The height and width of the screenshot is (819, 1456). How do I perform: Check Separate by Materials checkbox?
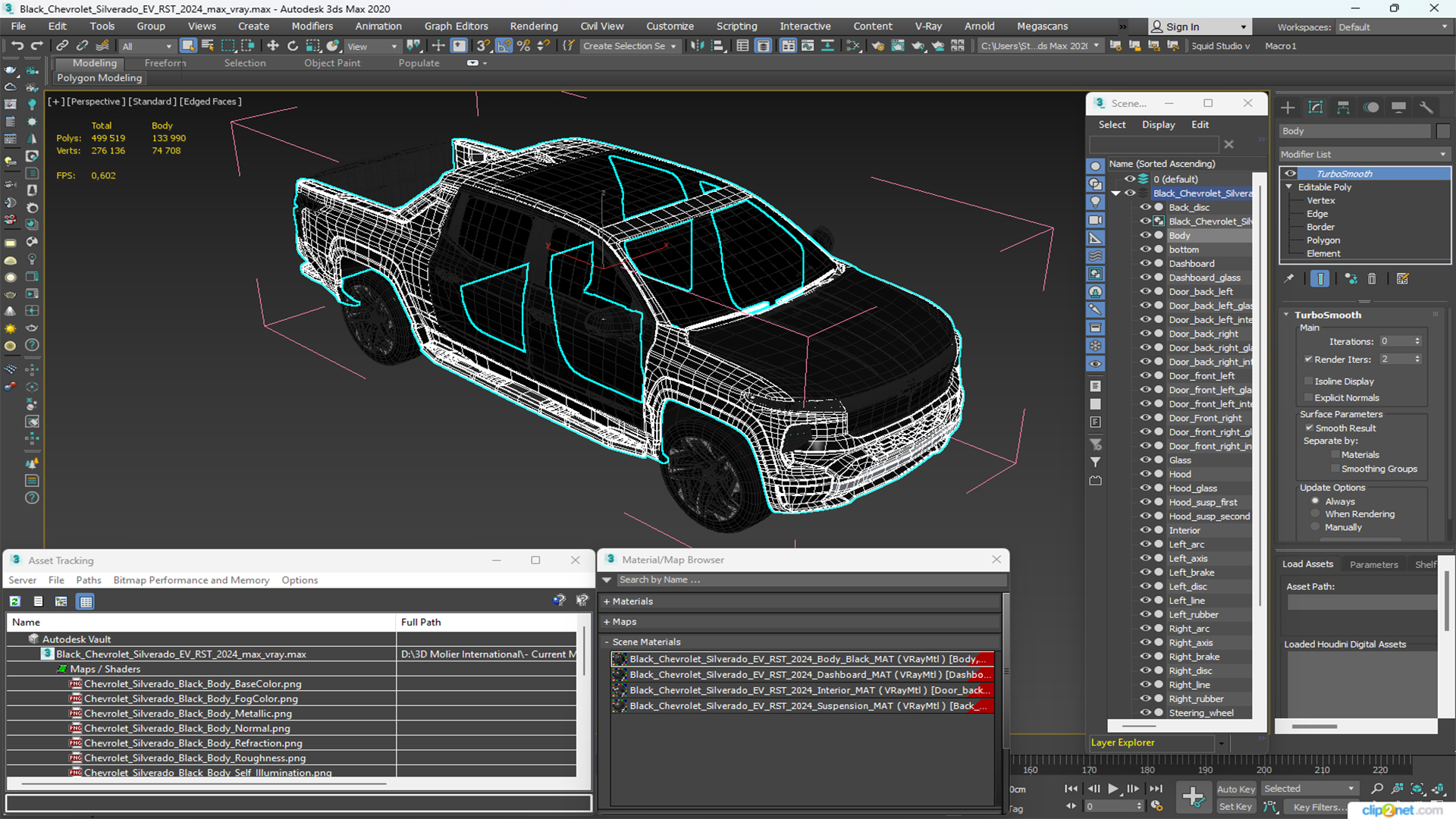(1335, 455)
